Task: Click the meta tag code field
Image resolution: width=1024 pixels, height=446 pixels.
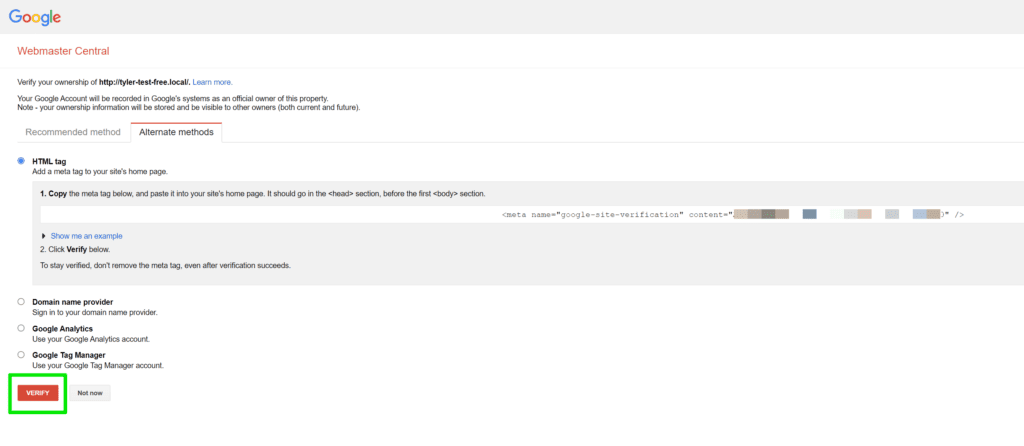Action: pos(532,214)
